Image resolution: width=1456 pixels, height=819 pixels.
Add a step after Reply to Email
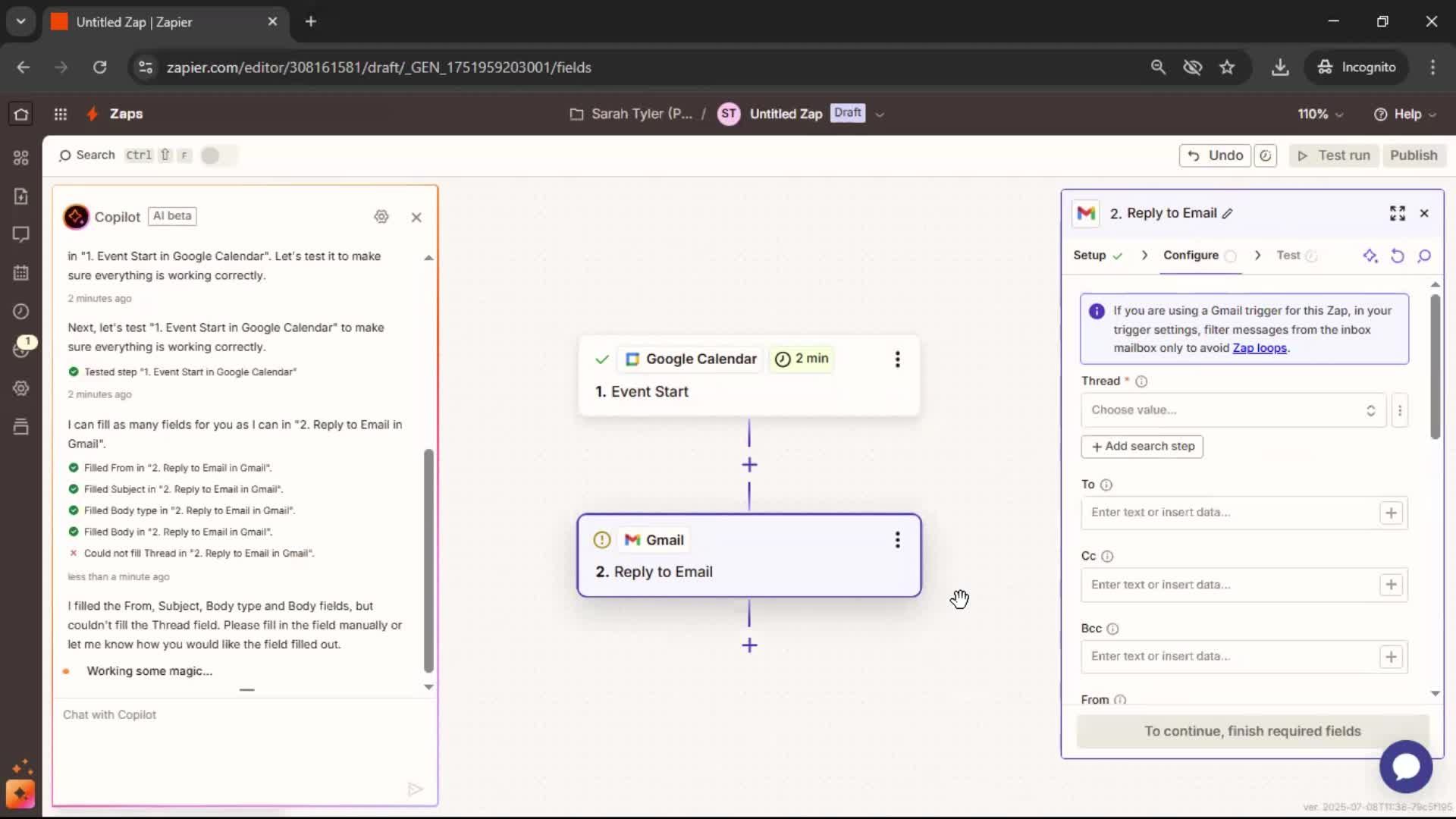point(749,645)
